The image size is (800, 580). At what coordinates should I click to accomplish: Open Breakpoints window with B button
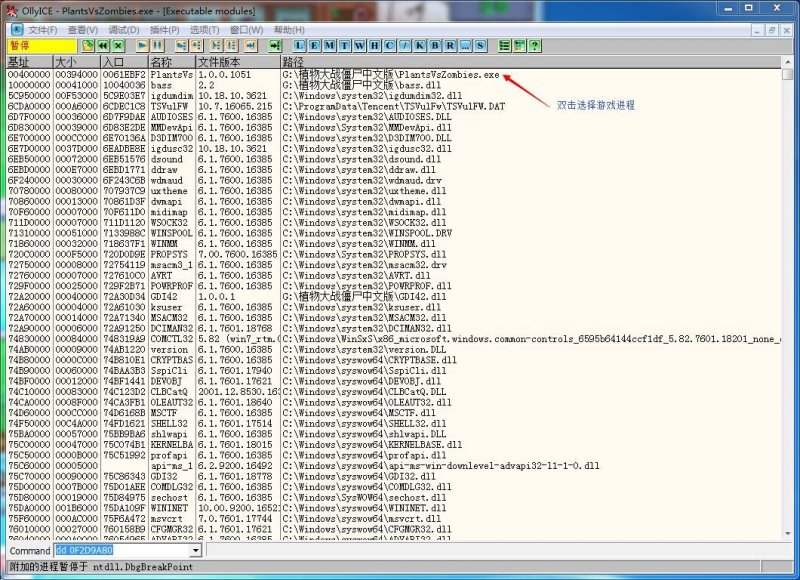tap(435, 46)
